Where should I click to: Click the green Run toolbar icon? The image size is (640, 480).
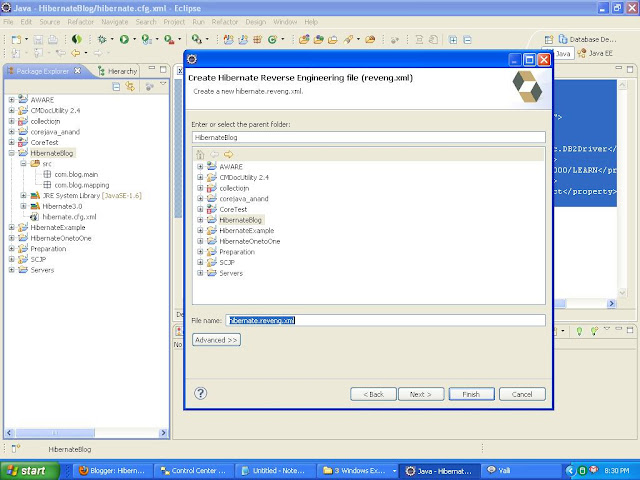click(124, 40)
